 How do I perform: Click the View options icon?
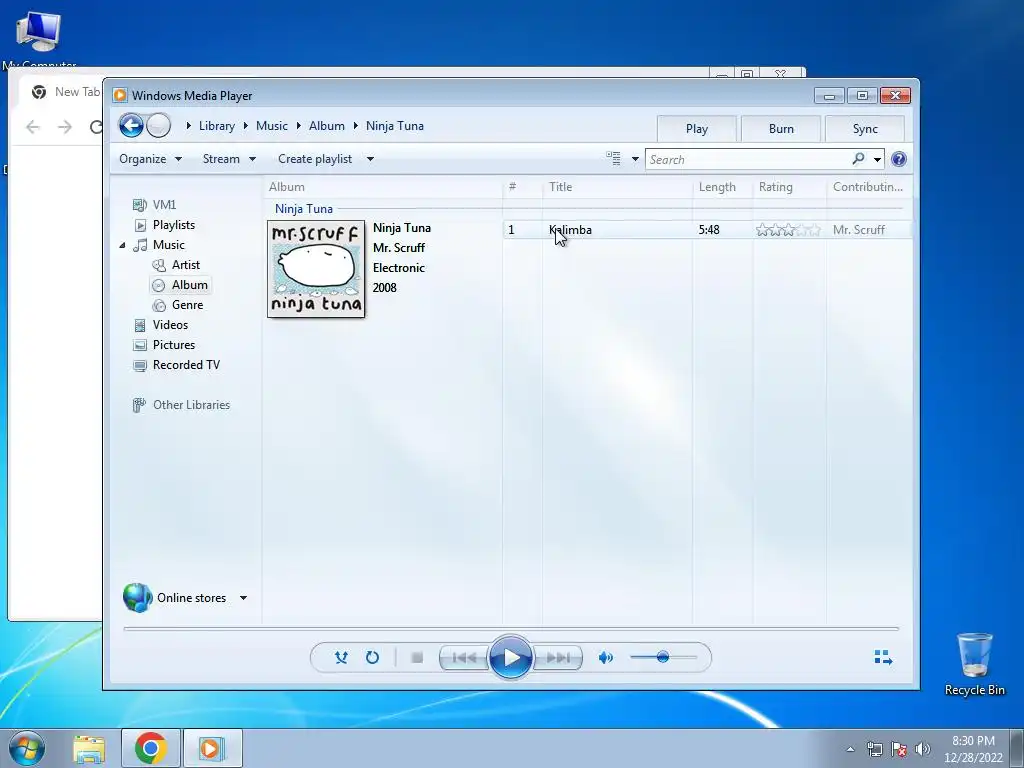tap(613, 159)
